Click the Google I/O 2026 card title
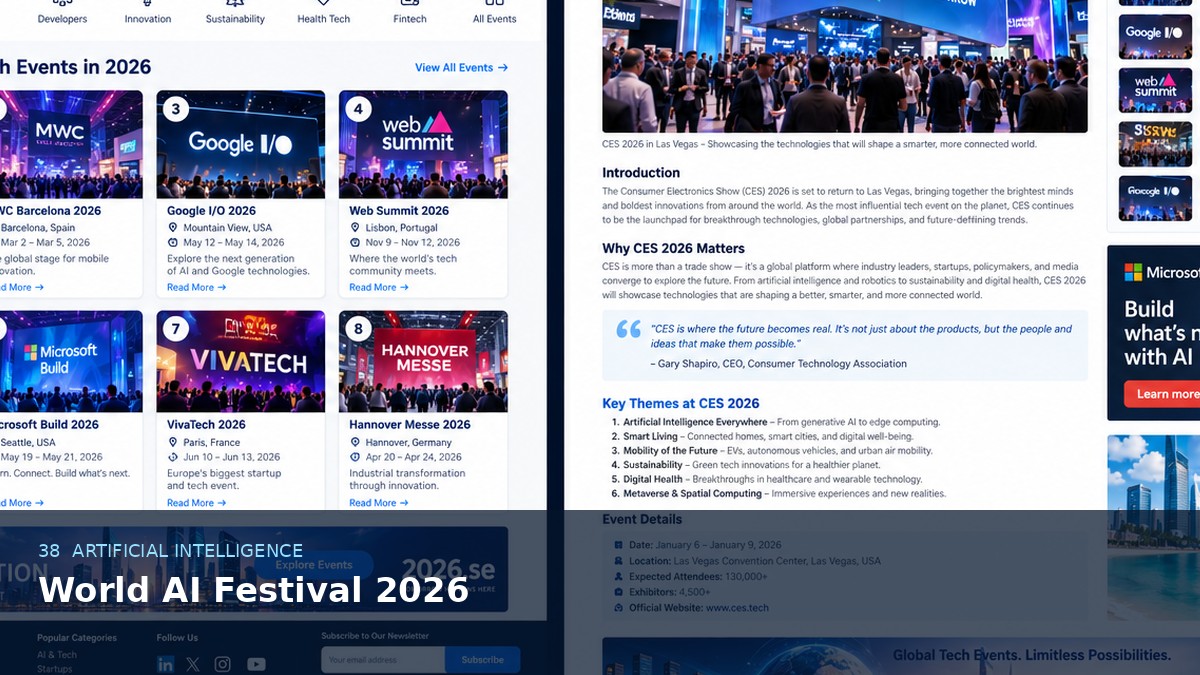This screenshot has height=675, width=1200. [211, 211]
